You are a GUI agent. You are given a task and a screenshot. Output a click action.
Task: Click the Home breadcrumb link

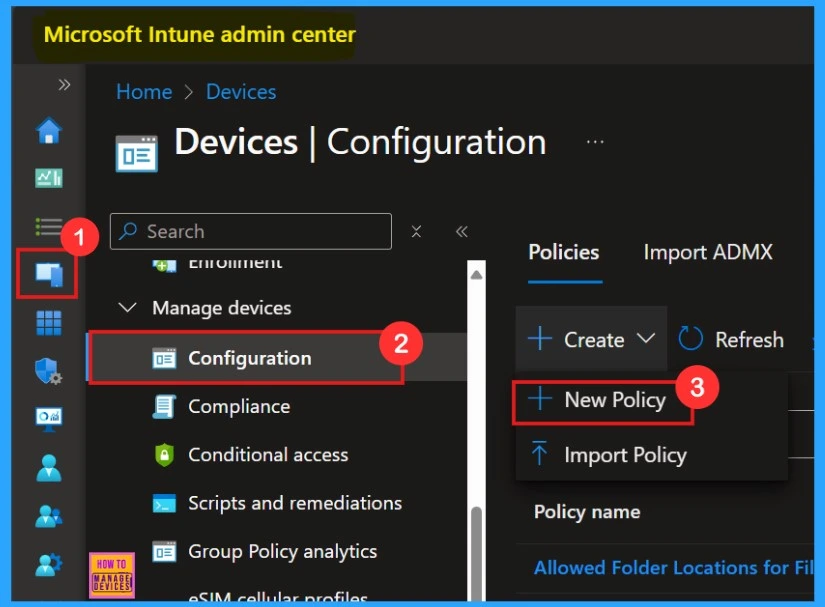[x=144, y=92]
